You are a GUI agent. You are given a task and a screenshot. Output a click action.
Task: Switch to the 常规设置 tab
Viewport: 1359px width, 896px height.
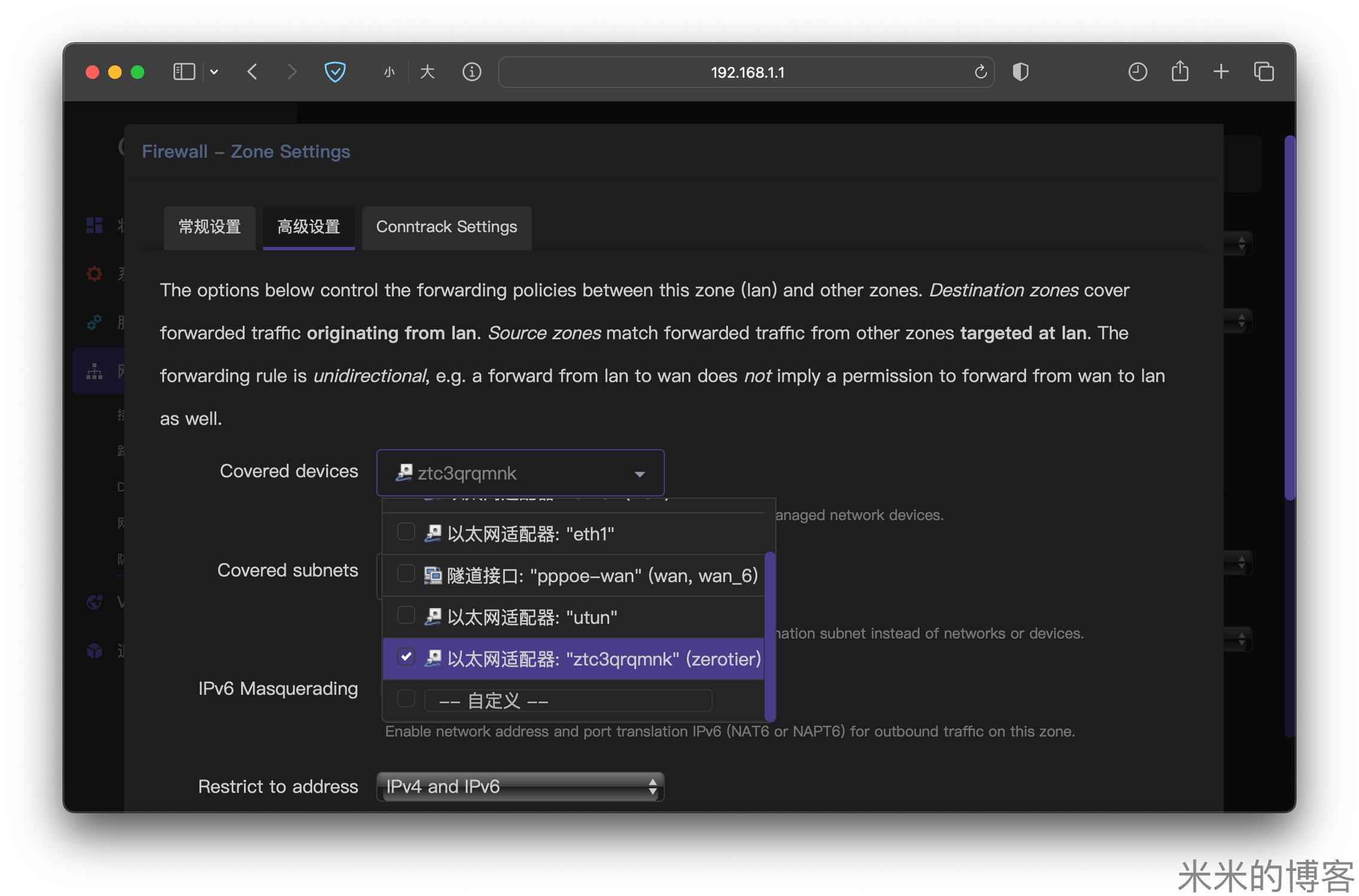(x=210, y=227)
